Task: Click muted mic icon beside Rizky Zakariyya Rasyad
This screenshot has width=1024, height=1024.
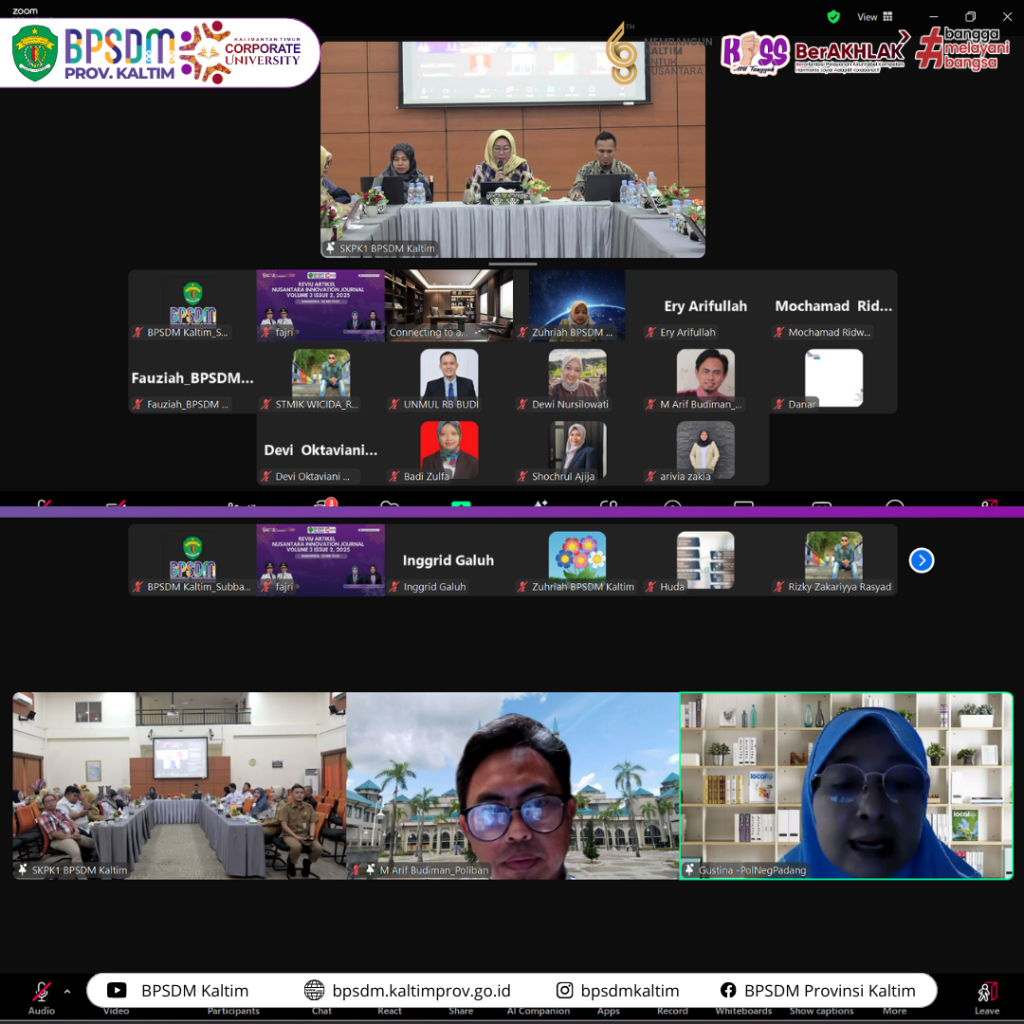Action: click(x=778, y=586)
